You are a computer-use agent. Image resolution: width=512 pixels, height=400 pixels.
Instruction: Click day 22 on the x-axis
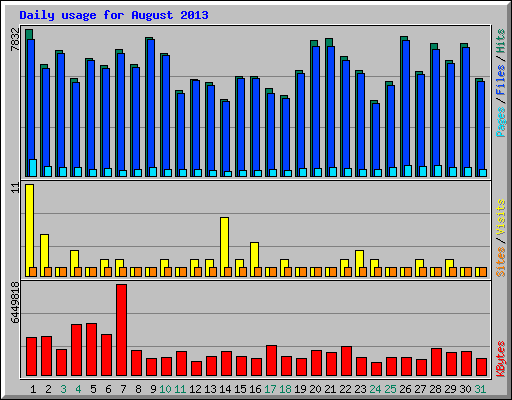click(345, 389)
